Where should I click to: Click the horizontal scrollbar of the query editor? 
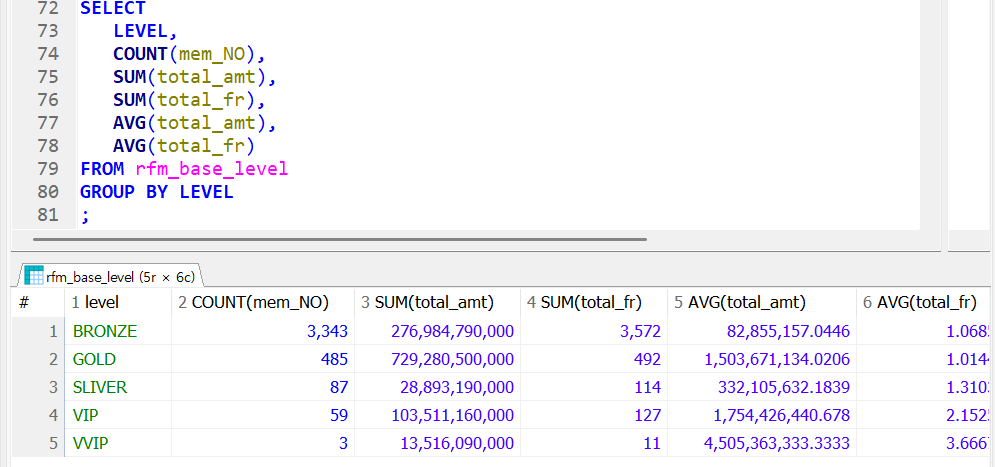(339, 239)
